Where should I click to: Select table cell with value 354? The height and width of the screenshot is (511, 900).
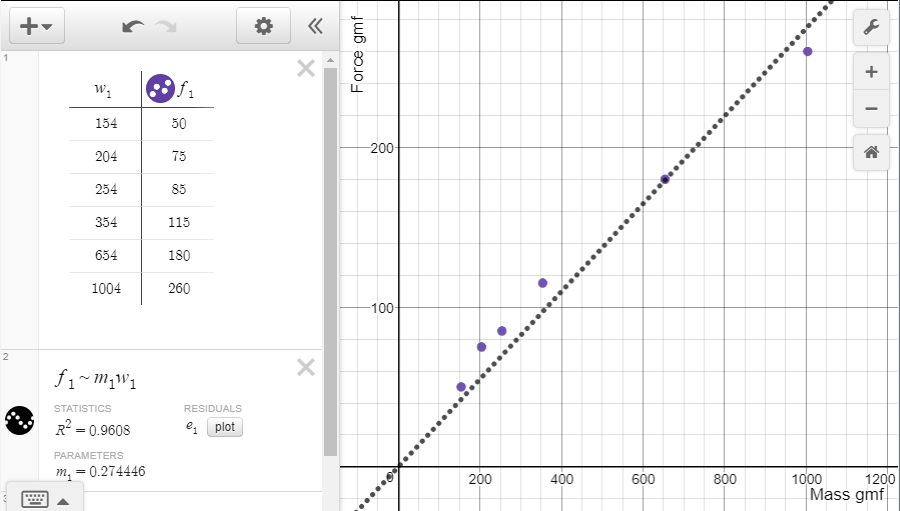coord(106,222)
